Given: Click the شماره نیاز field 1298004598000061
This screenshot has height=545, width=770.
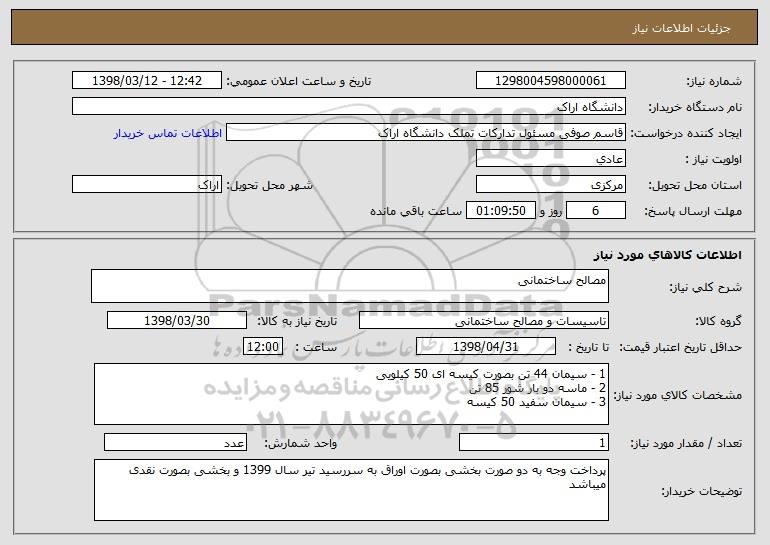Looking at the screenshot, I should point(550,81).
